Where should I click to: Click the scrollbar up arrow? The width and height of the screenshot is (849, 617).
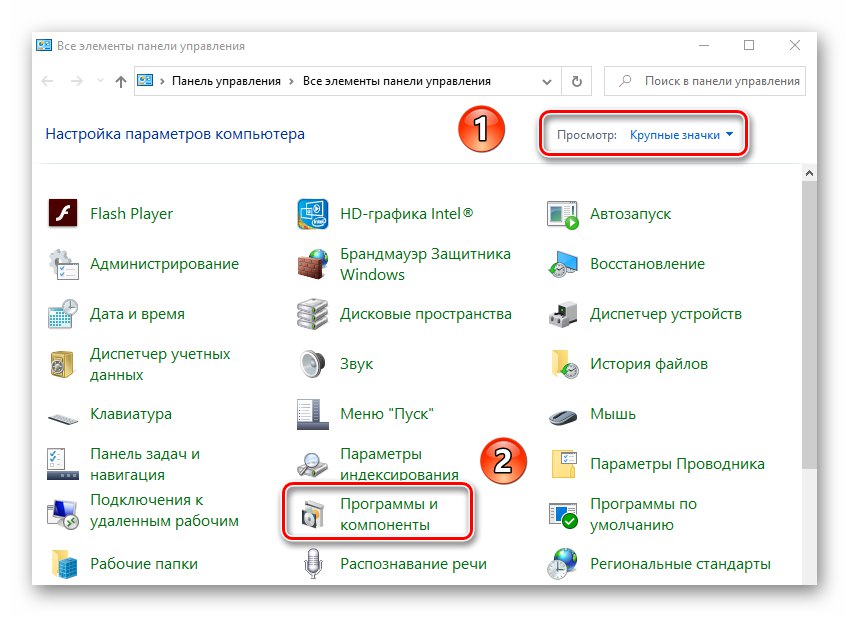pos(809,173)
